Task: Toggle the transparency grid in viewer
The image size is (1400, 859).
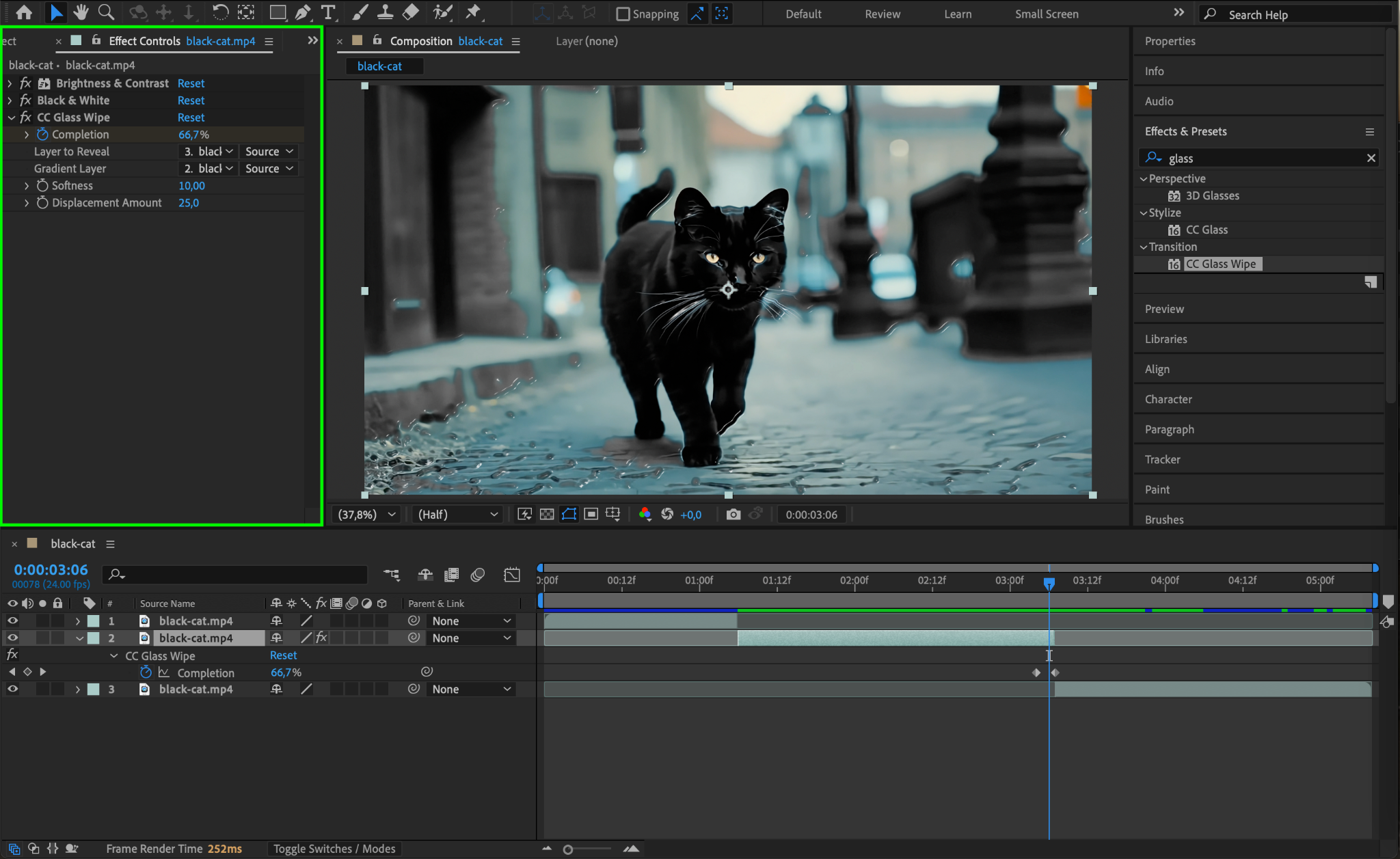Action: tap(547, 515)
